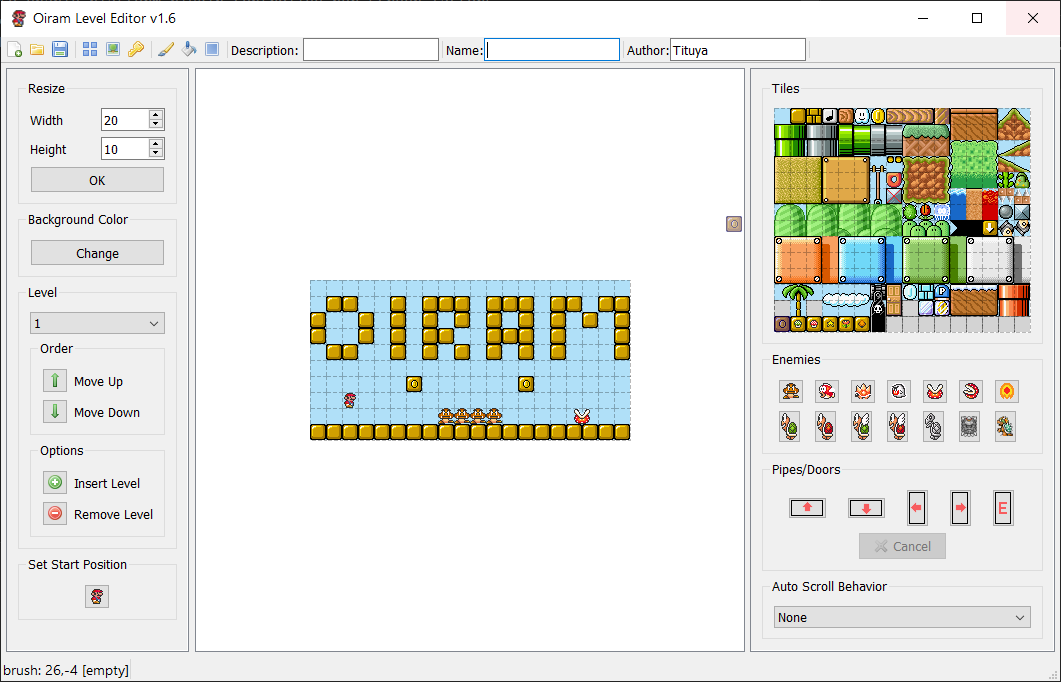Image resolution: width=1061 pixels, height=682 pixels.
Task: Choose the Dry Bones skeleton enemy
Action: point(934,427)
